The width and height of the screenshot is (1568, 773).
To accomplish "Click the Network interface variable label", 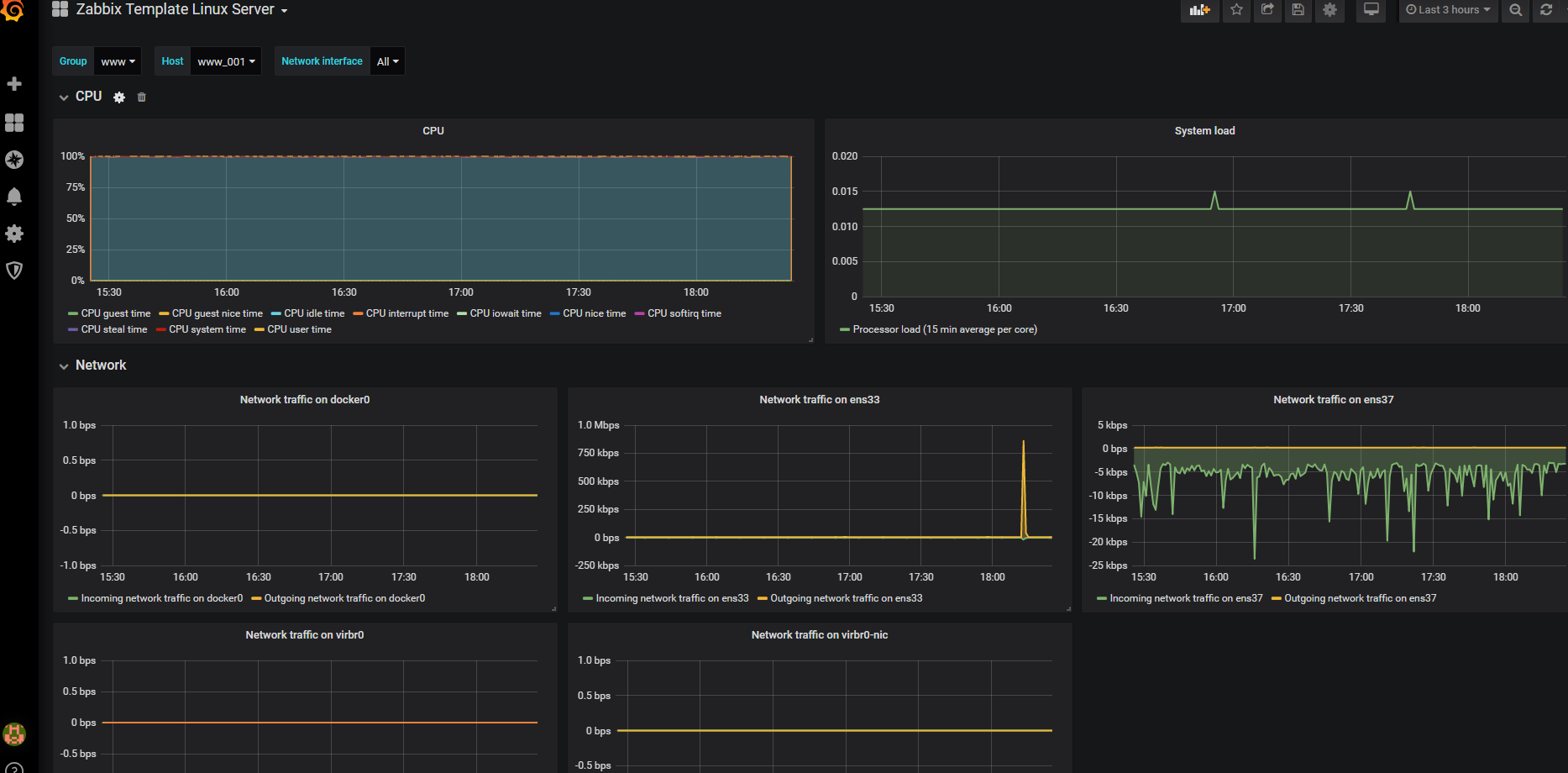I will pyautogui.click(x=322, y=61).
